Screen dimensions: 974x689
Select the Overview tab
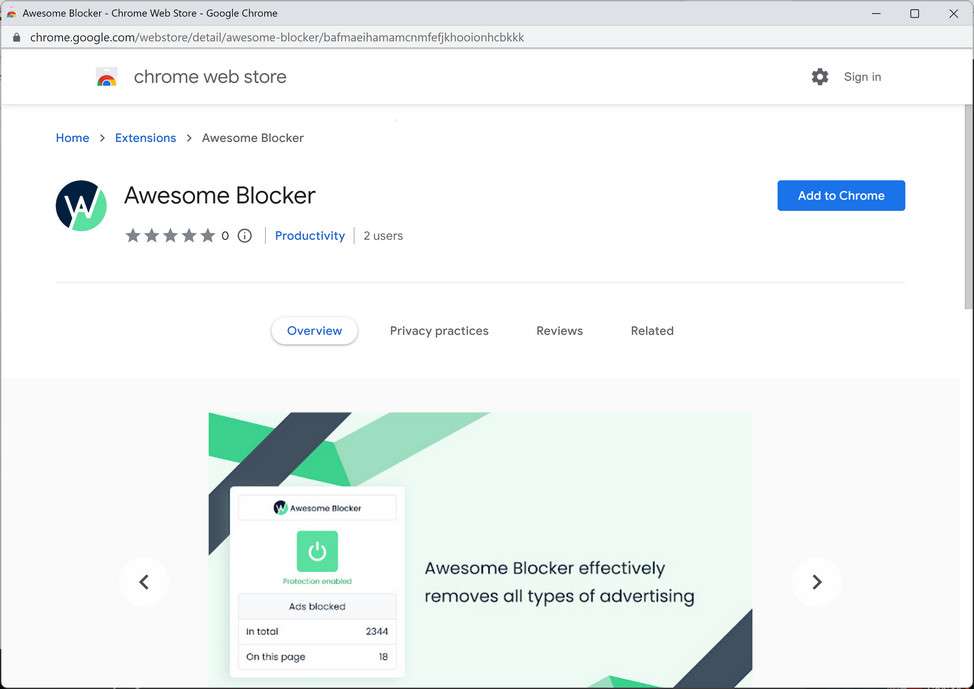point(314,331)
